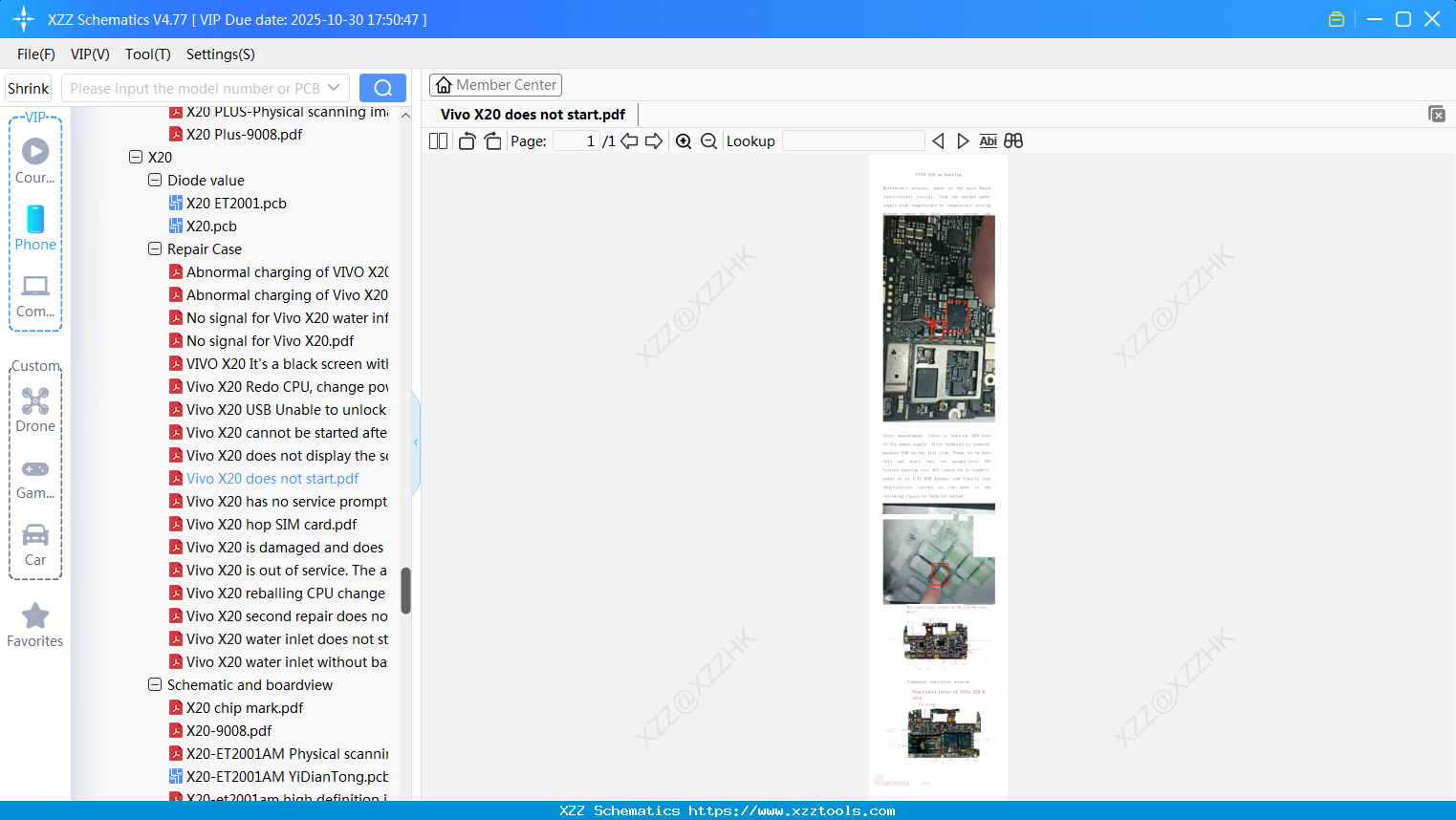Collapse the Diode value folder
The height and width of the screenshot is (820, 1456).
[x=155, y=180]
